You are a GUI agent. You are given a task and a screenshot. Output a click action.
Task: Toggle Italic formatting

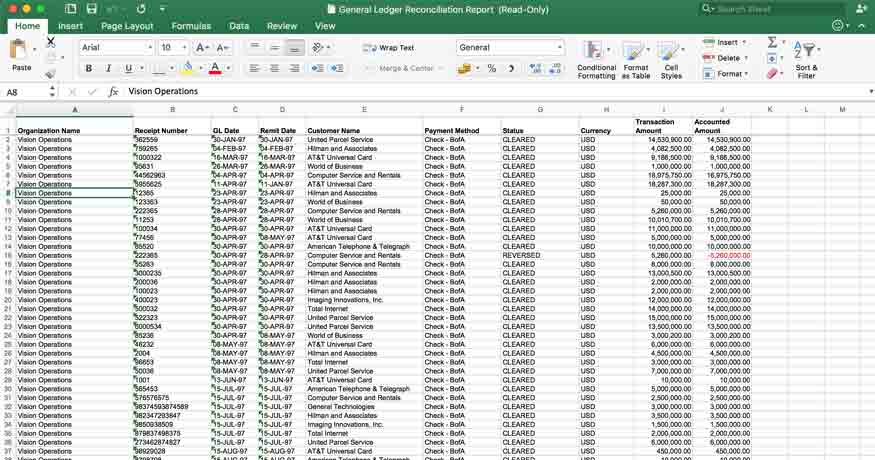click(108, 69)
